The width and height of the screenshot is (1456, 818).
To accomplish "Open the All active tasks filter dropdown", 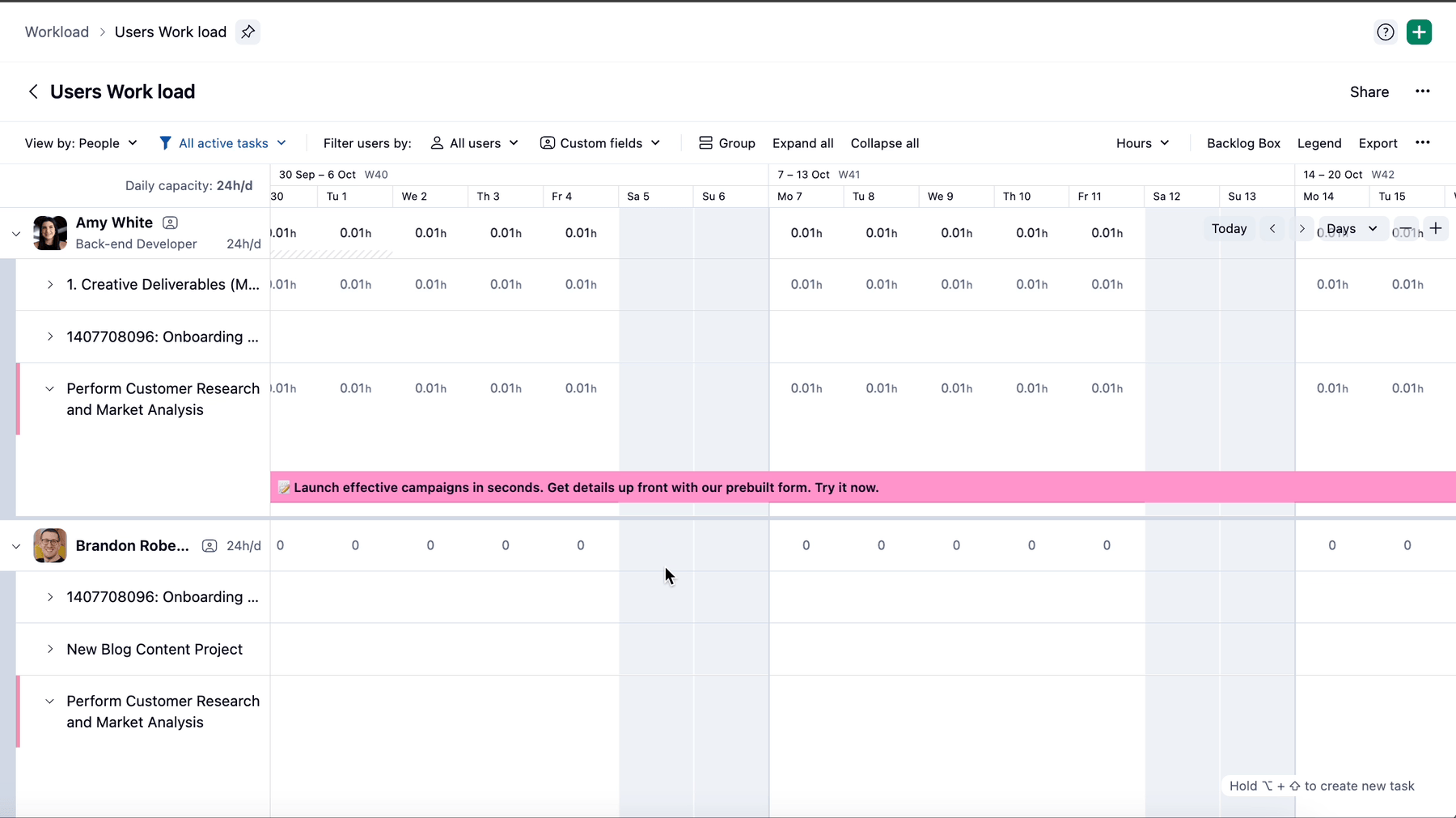I will (223, 143).
